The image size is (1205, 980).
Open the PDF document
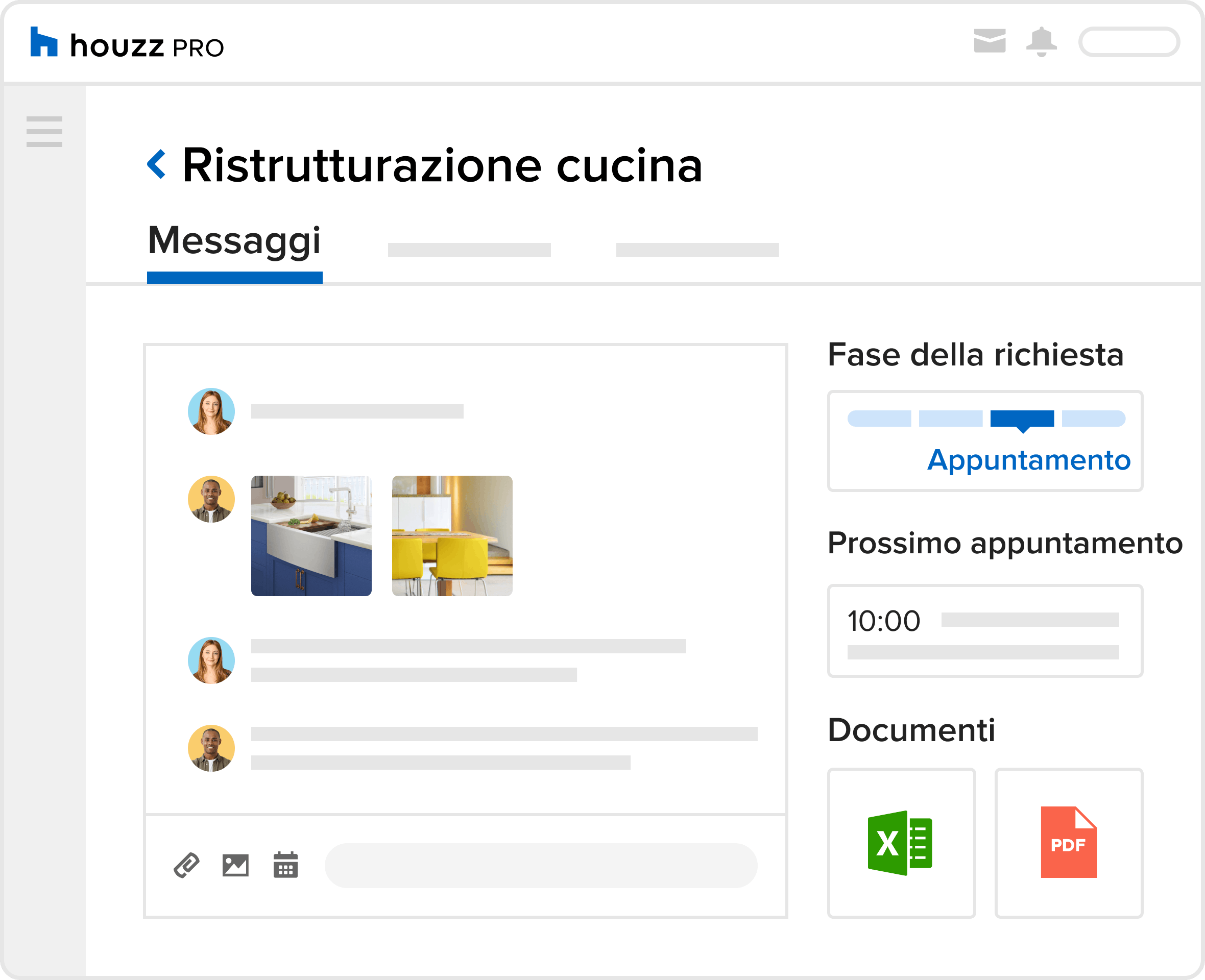point(1069,843)
